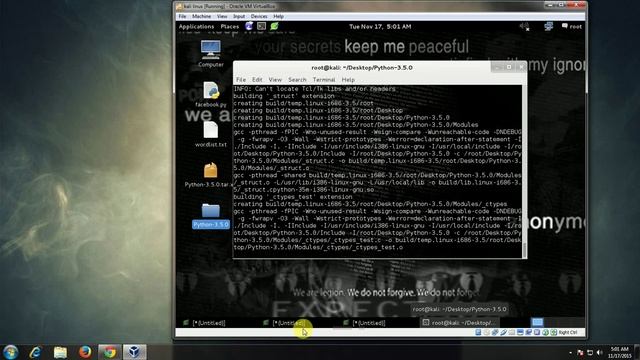Select the wordlist.txt file icon
640x360 pixels.
(211, 134)
